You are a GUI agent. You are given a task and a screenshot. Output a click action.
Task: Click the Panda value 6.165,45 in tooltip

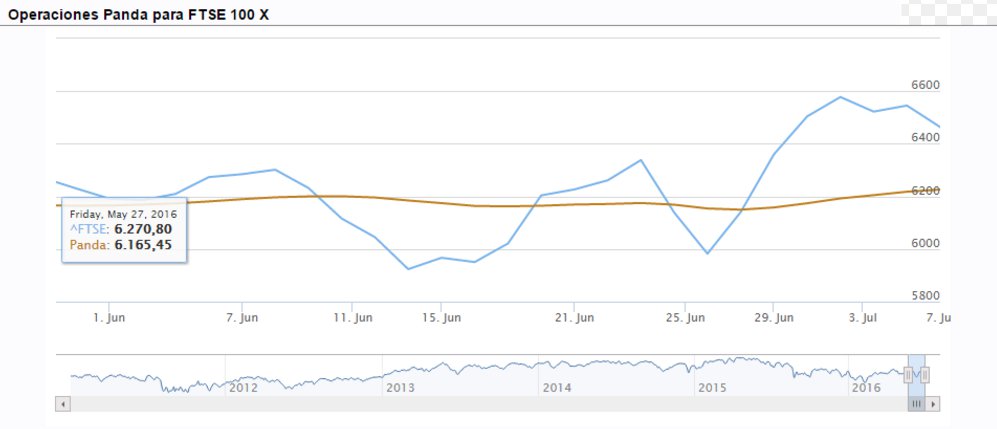pos(143,245)
